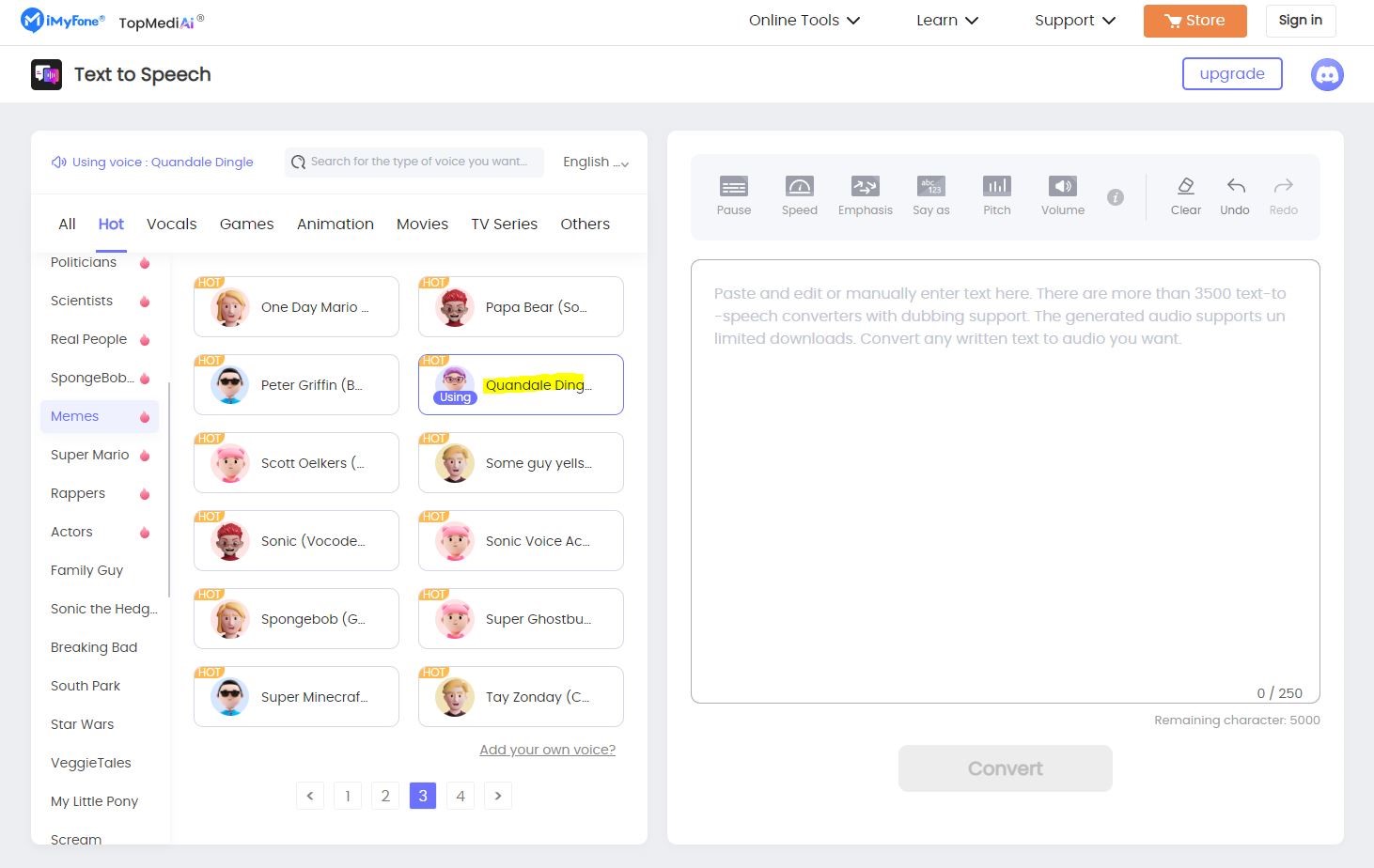This screenshot has width=1374, height=868.
Task: Open the Speed setting tool
Action: (x=799, y=186)
